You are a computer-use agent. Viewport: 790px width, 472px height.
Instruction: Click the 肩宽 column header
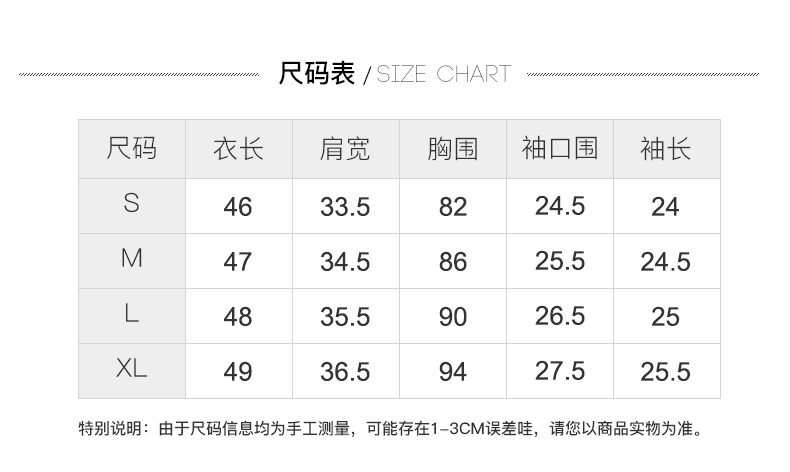[x=345, y=149]
